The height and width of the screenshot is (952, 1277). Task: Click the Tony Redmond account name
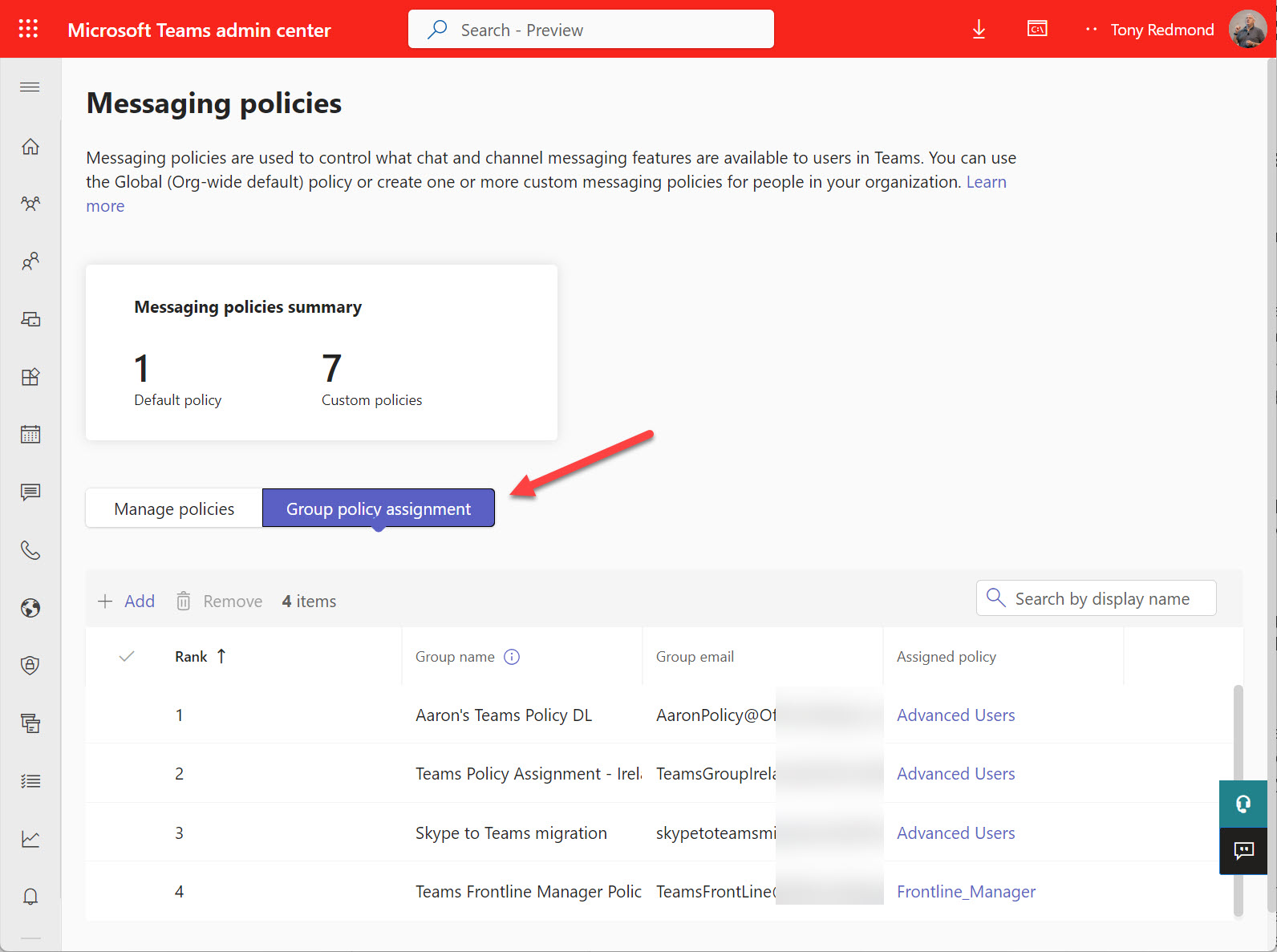tap(1162, 30)
